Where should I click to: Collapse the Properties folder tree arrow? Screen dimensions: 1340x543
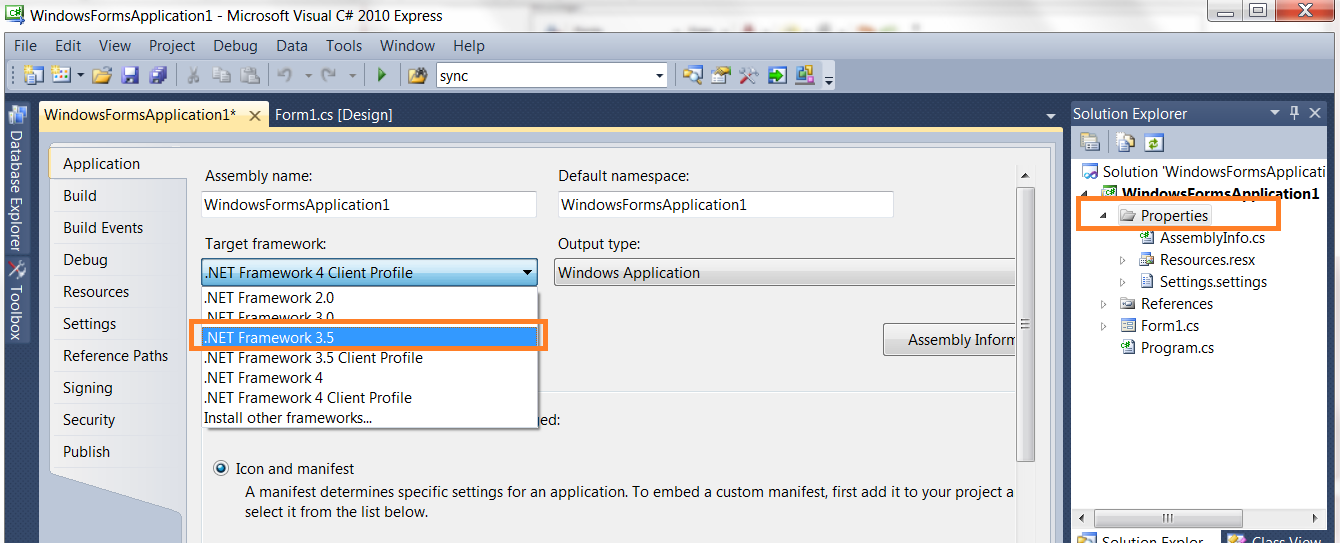tap(1103, 216)
